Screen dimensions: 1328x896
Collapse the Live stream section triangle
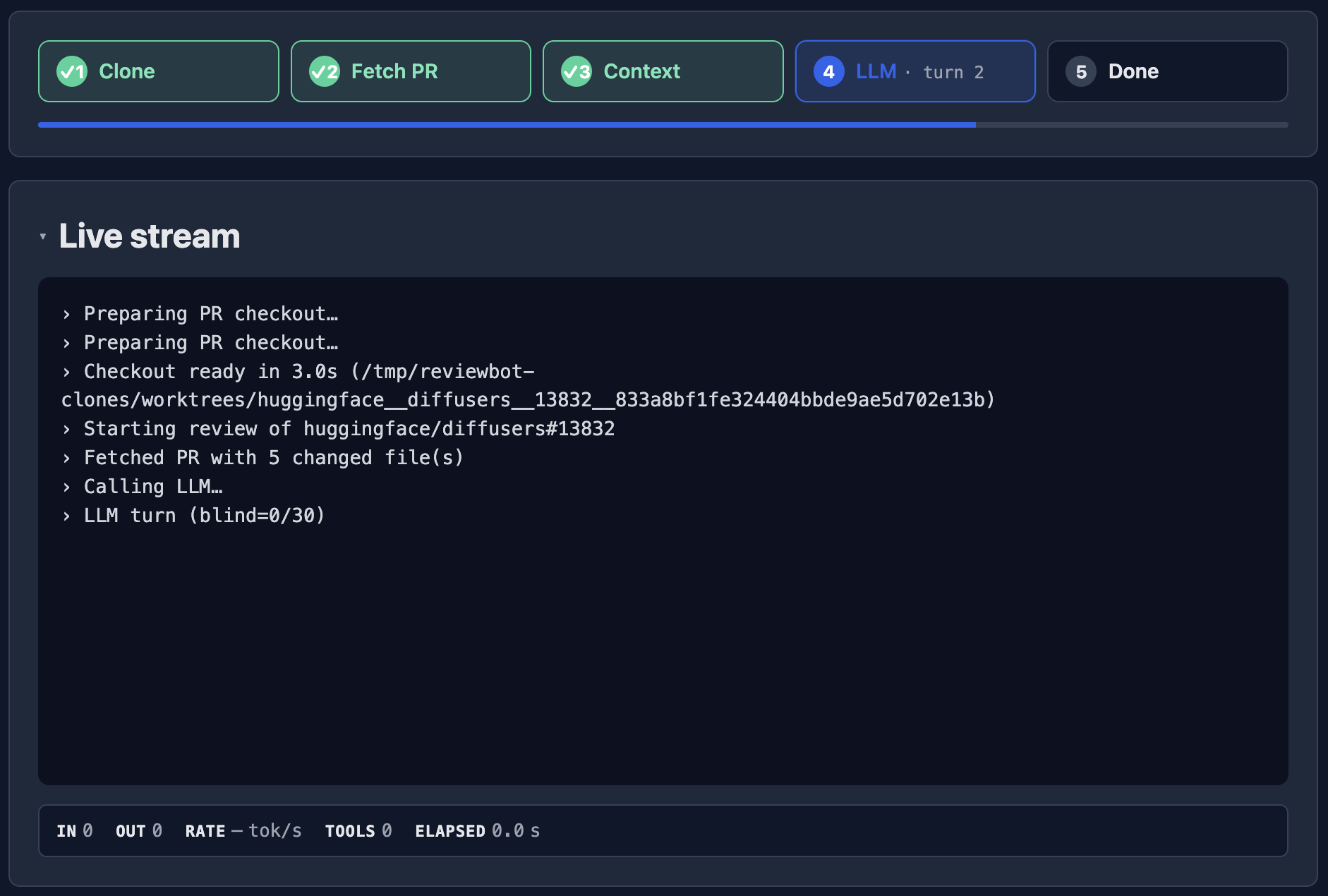[x=43, y=236]
